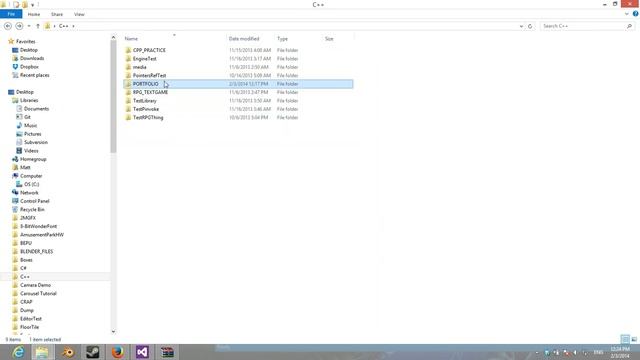Open the Help question mark icon

coord(635,14)
